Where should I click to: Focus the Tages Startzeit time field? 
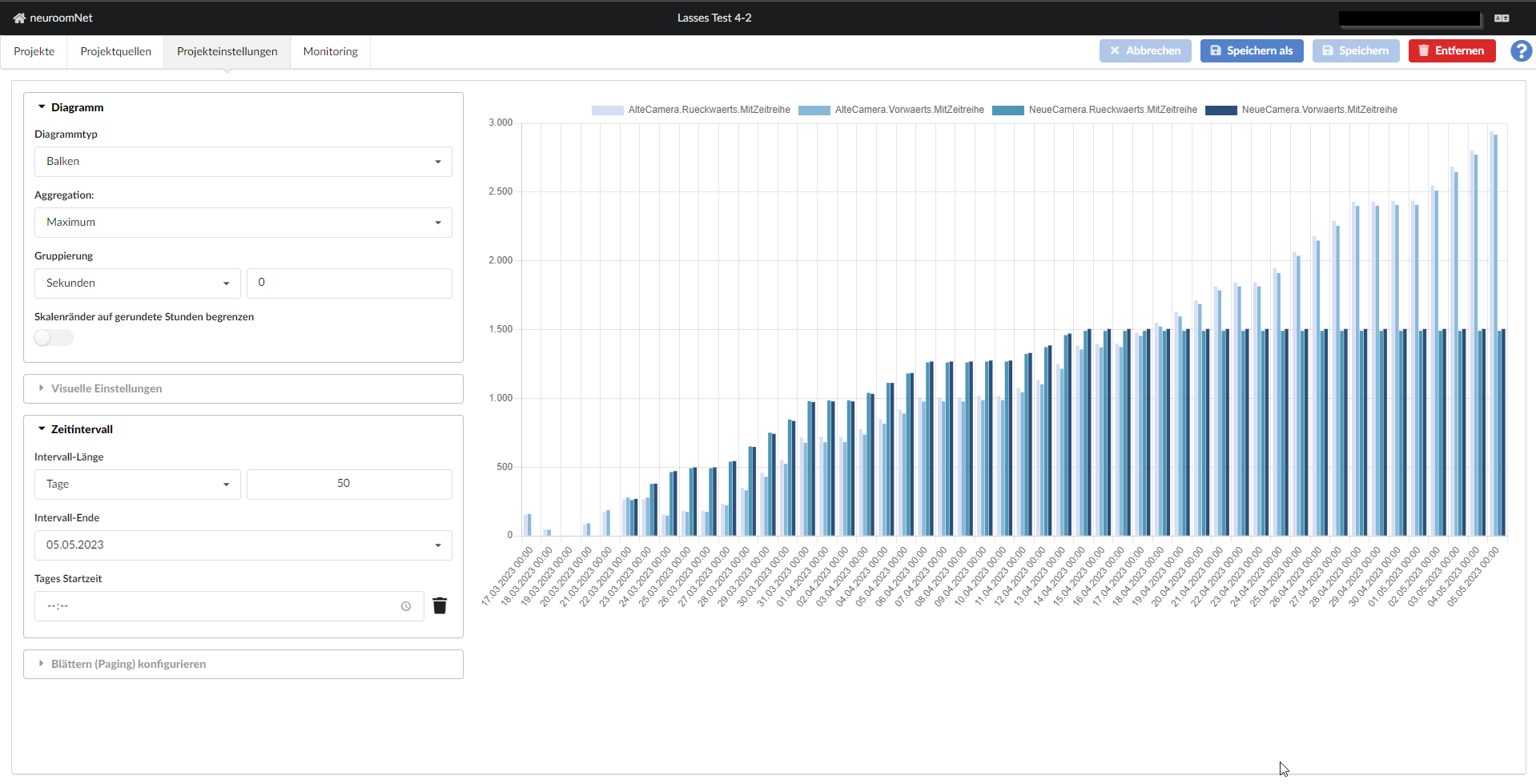tap(229, 606)
